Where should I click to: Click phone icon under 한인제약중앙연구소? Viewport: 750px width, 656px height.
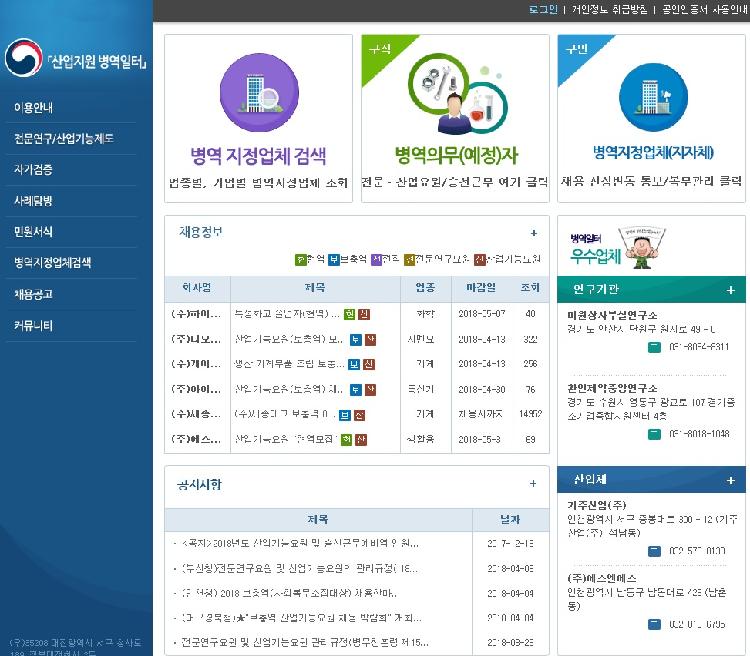click(x=653, y=434)
